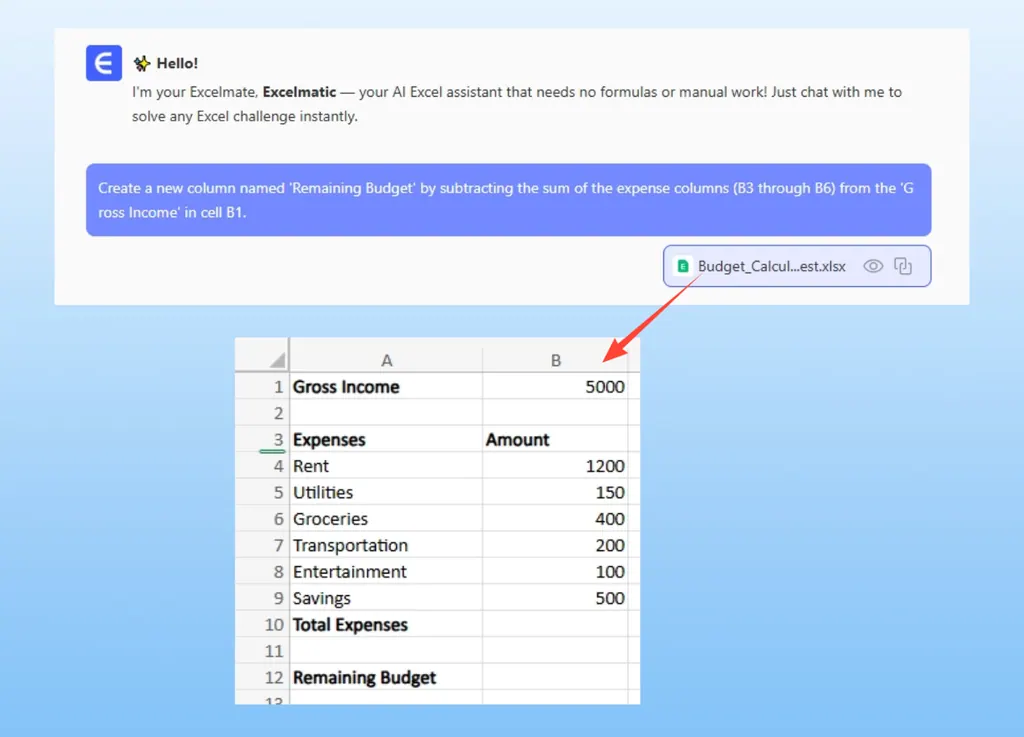Click the Excelmatic logo avatar

click(103, 63)
